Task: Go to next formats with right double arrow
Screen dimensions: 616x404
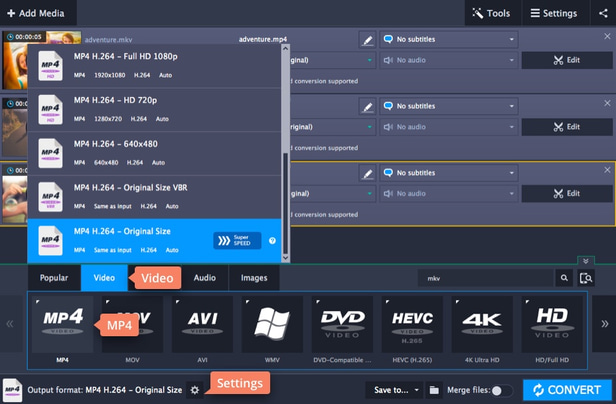Action: (x=604, y=324)
